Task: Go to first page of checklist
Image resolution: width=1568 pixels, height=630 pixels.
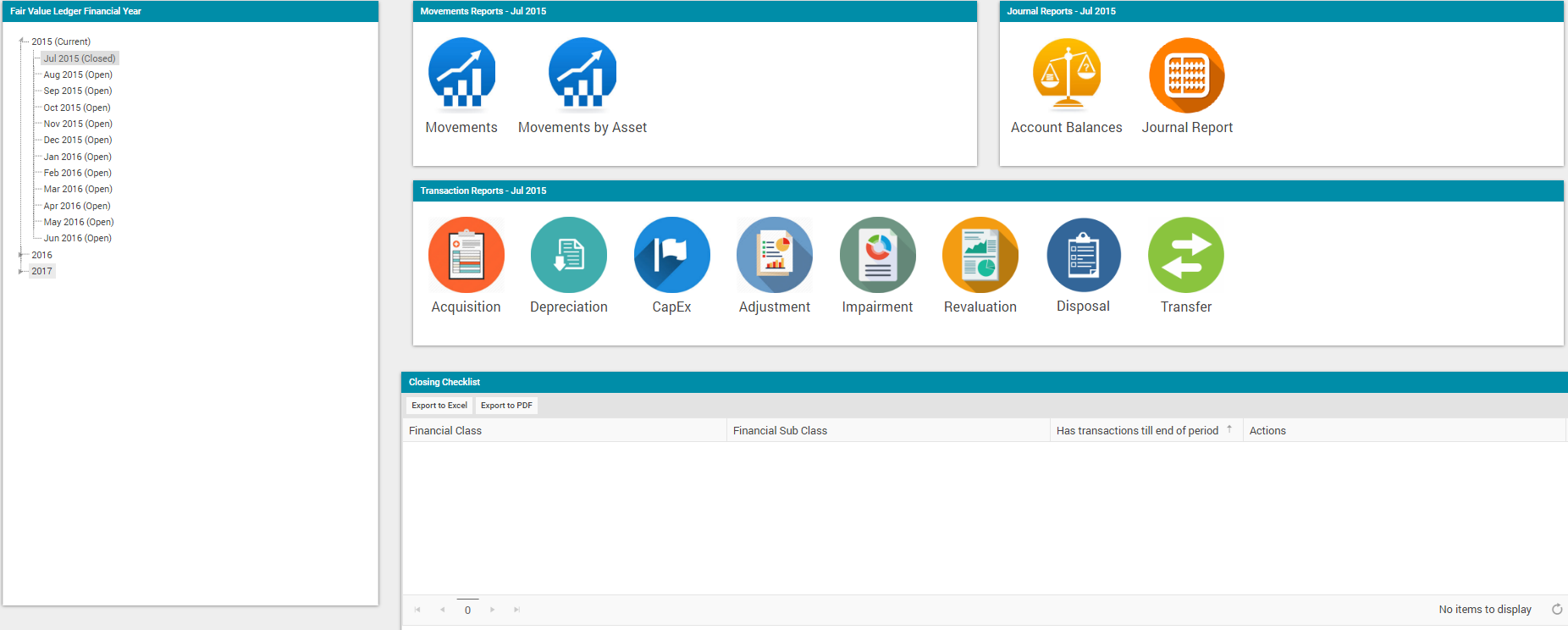Action: [x=417, y=610]
